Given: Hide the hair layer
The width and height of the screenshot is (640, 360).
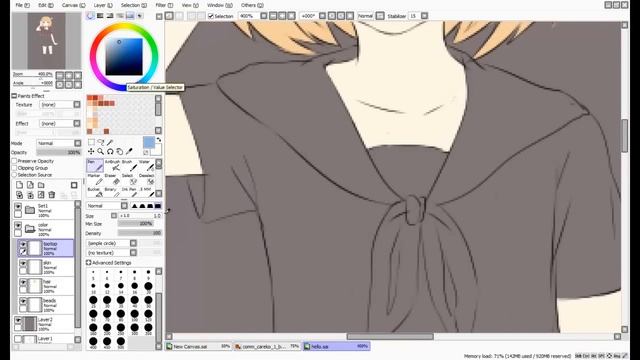Looking at the screenshot, I should click(x=23, y=282).
